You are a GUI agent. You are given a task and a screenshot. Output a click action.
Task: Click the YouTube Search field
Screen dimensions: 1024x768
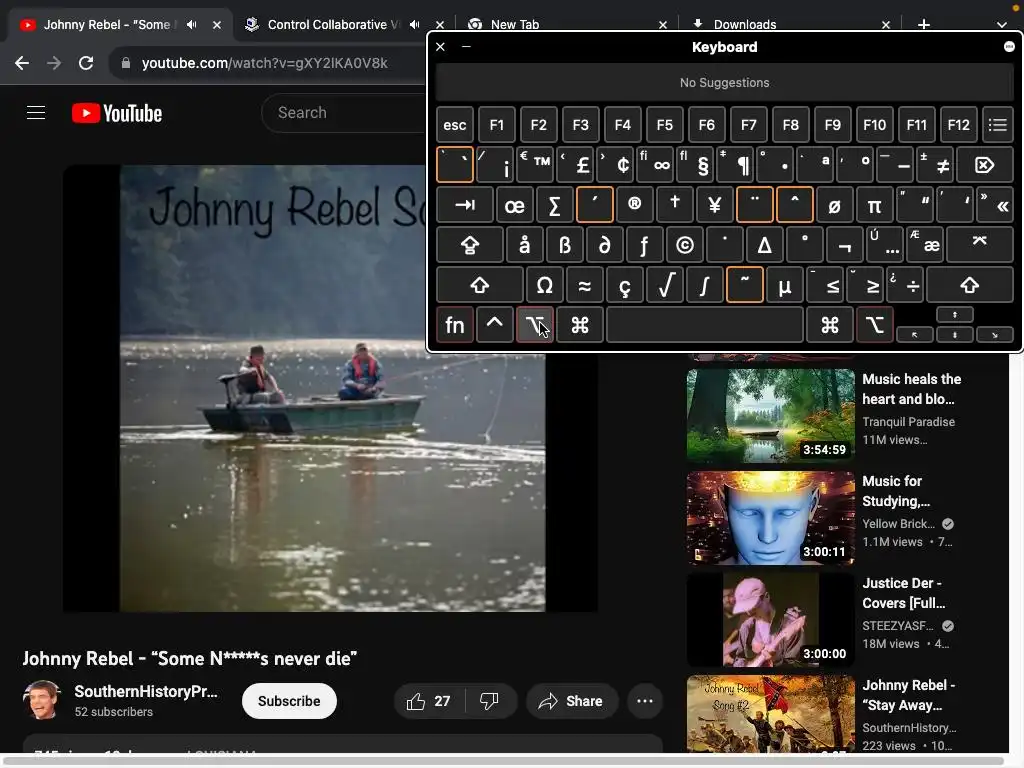tap(346, 113)
